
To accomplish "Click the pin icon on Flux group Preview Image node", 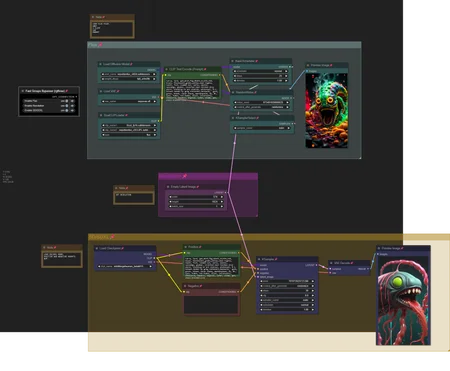I will click(331, 65).
